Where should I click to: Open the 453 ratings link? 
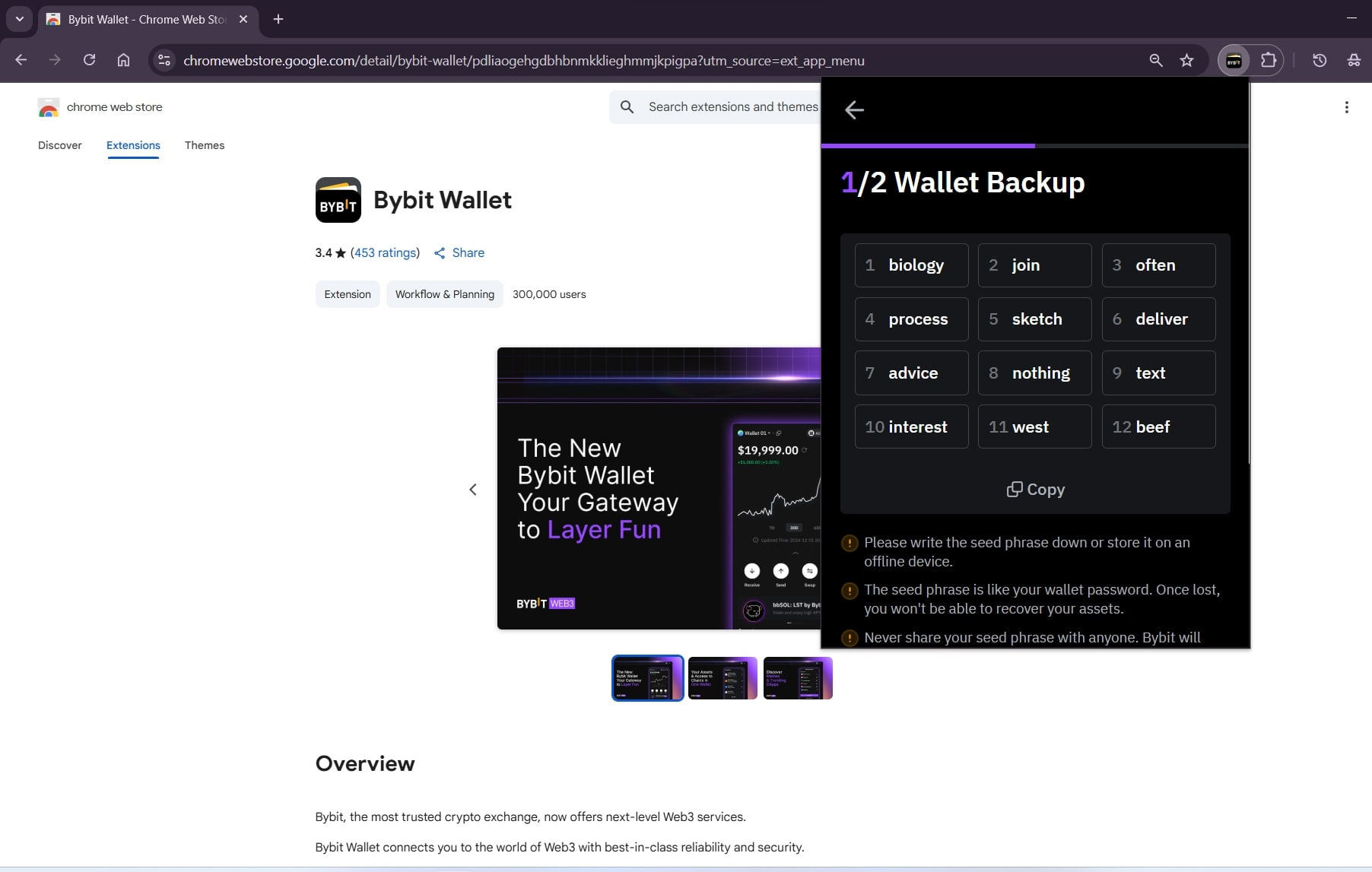[385, 253]
